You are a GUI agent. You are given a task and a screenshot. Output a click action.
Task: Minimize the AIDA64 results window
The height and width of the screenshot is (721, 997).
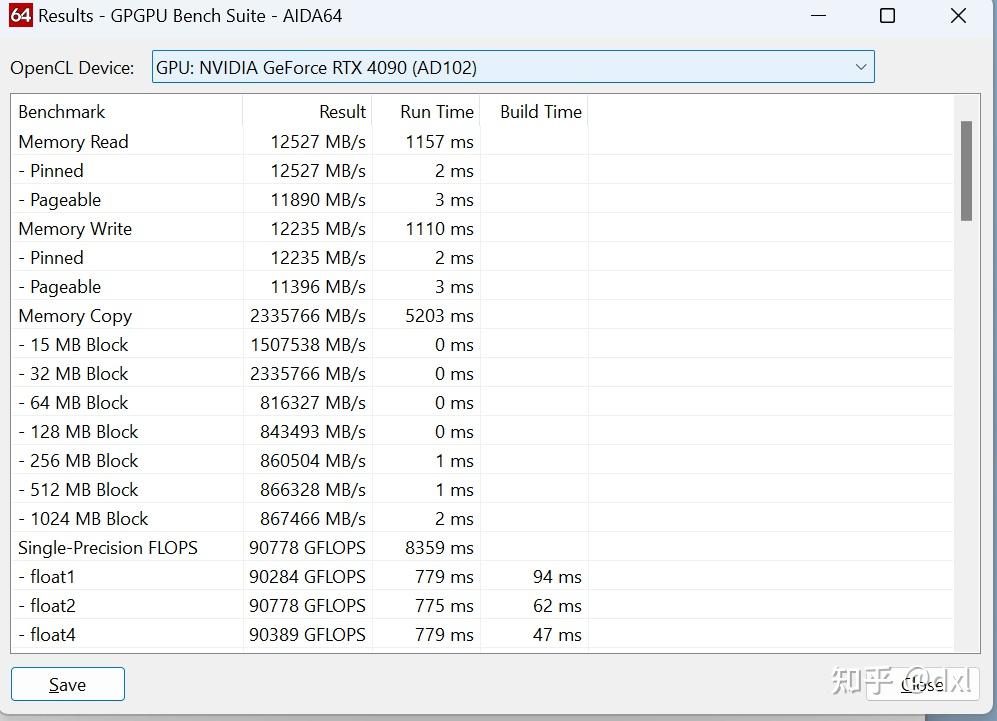(x=819, y=15)
